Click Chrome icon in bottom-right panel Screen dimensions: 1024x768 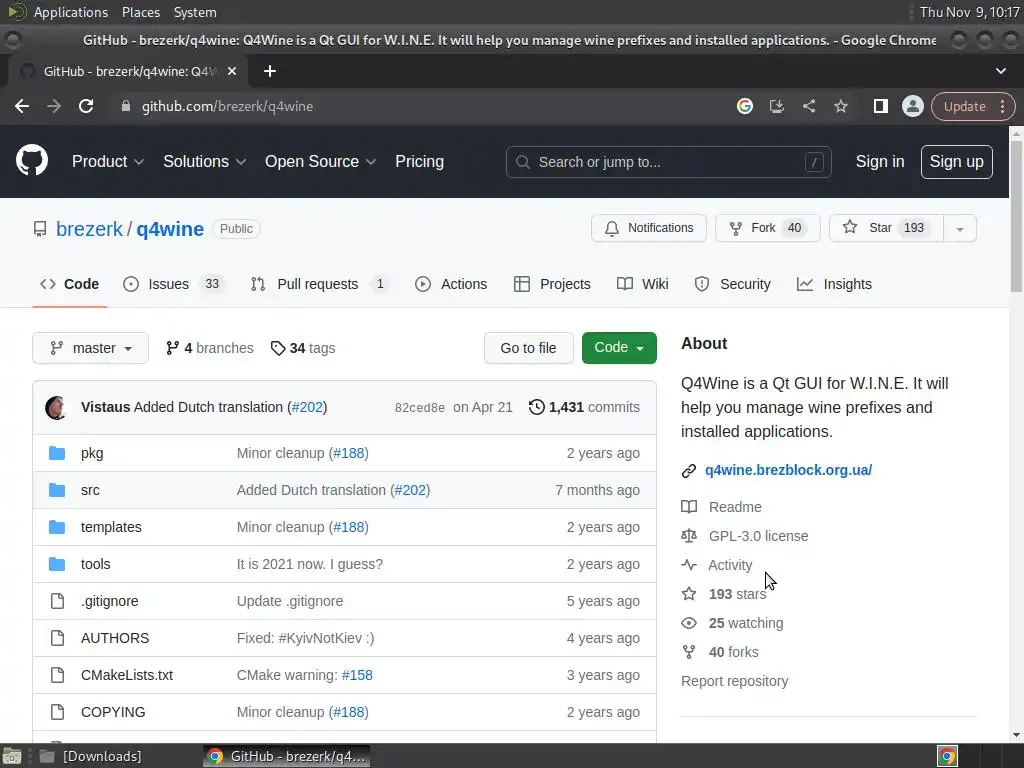pos(947,756)
